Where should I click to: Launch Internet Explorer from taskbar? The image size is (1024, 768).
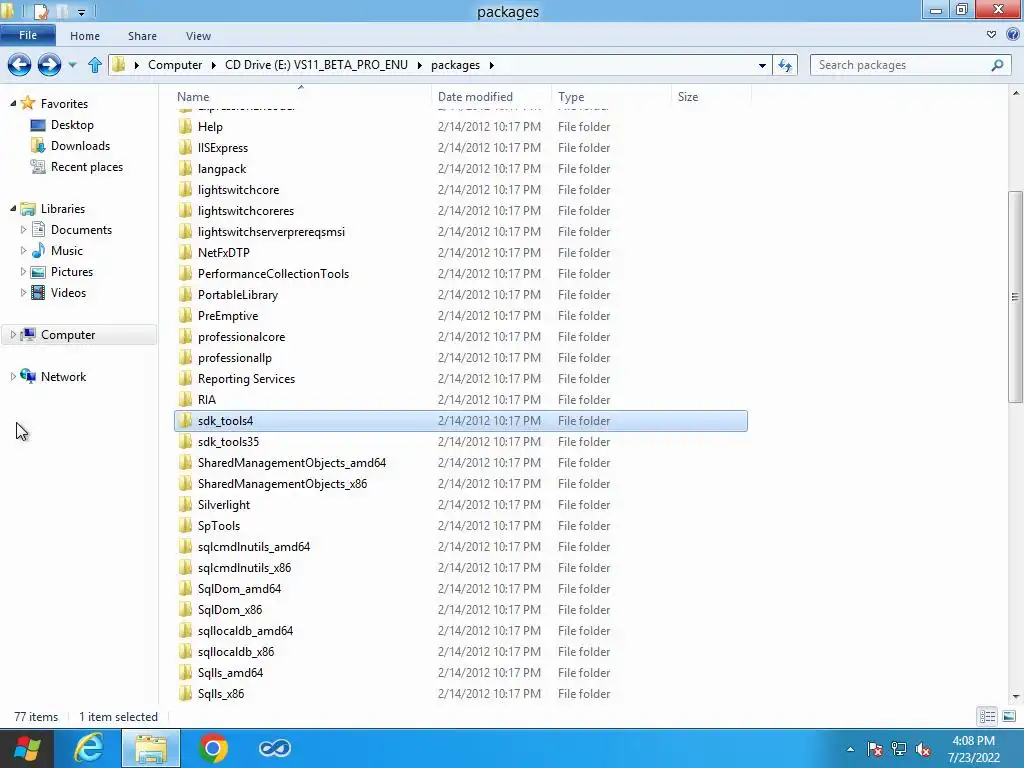[x=88, y=748]
